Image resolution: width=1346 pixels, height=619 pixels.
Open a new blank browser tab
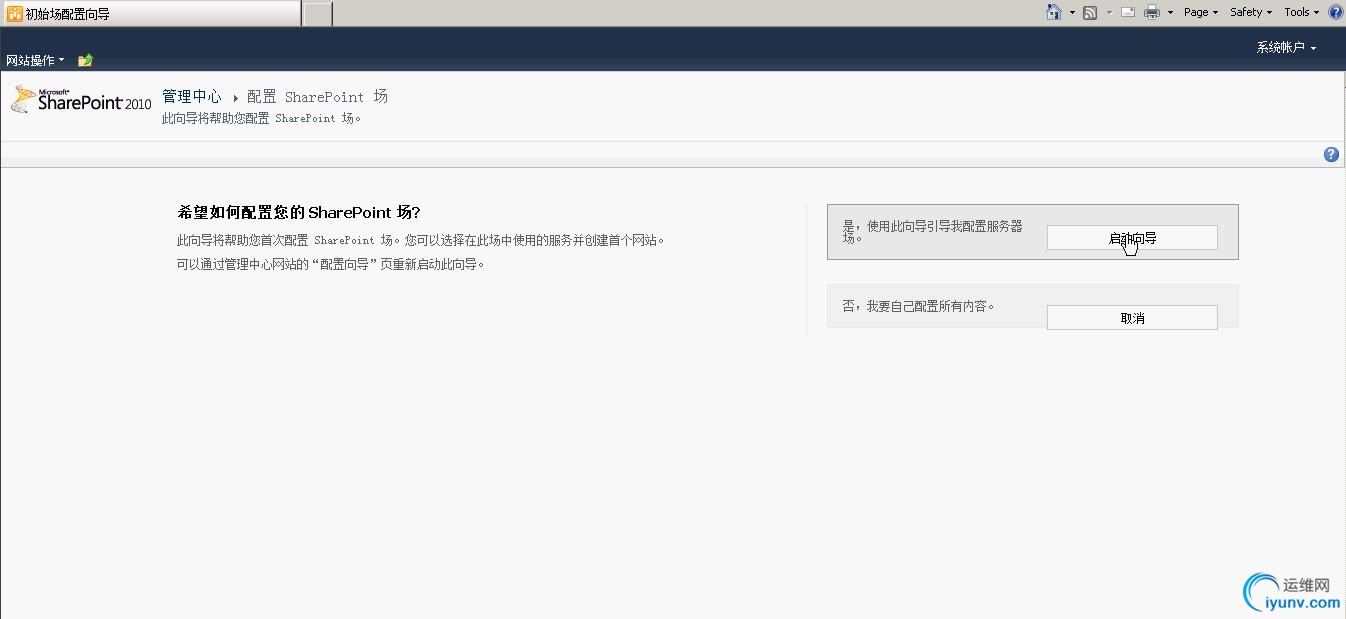coord(317,13)
